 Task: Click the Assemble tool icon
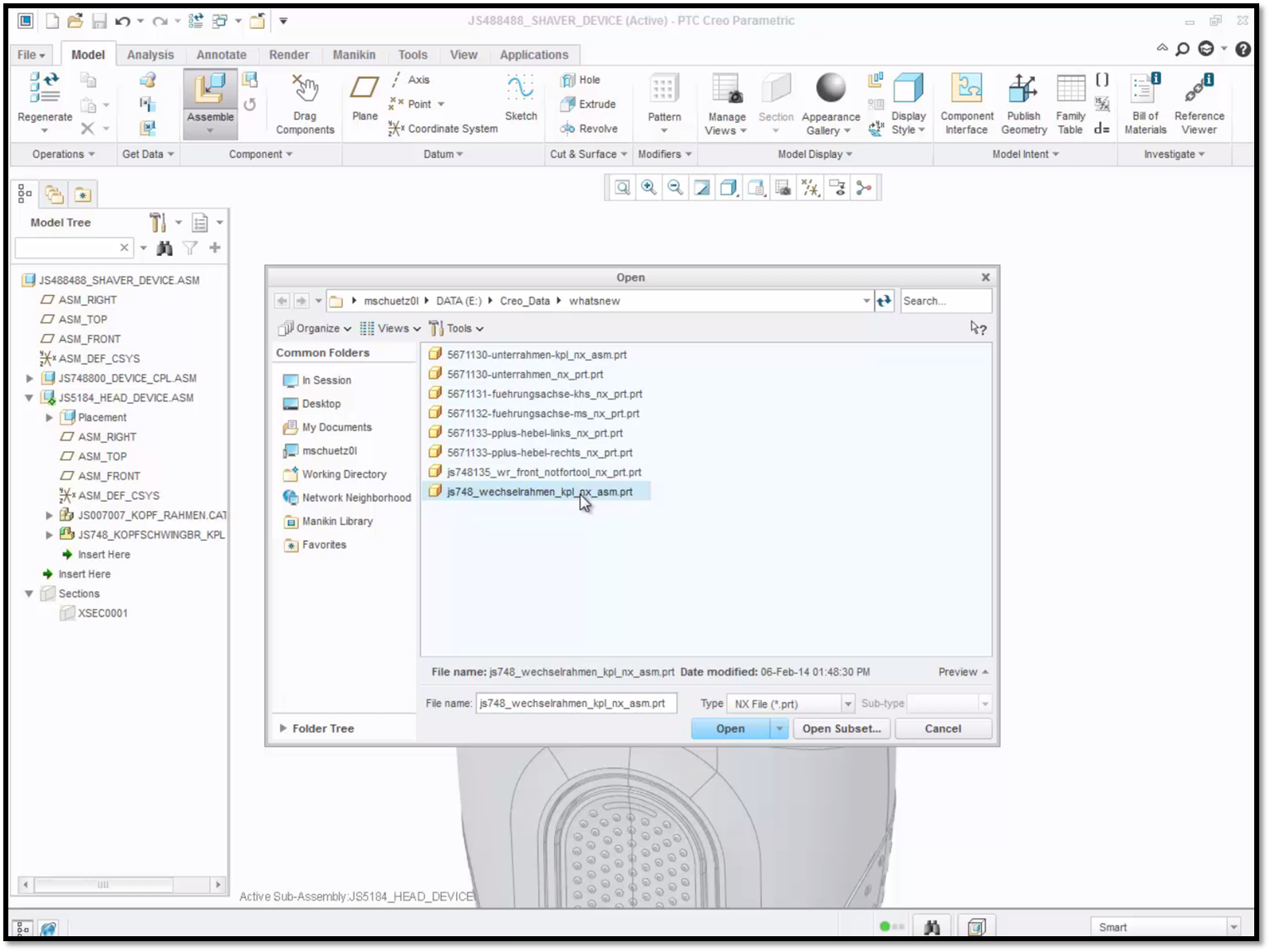[x=210, y=90]
